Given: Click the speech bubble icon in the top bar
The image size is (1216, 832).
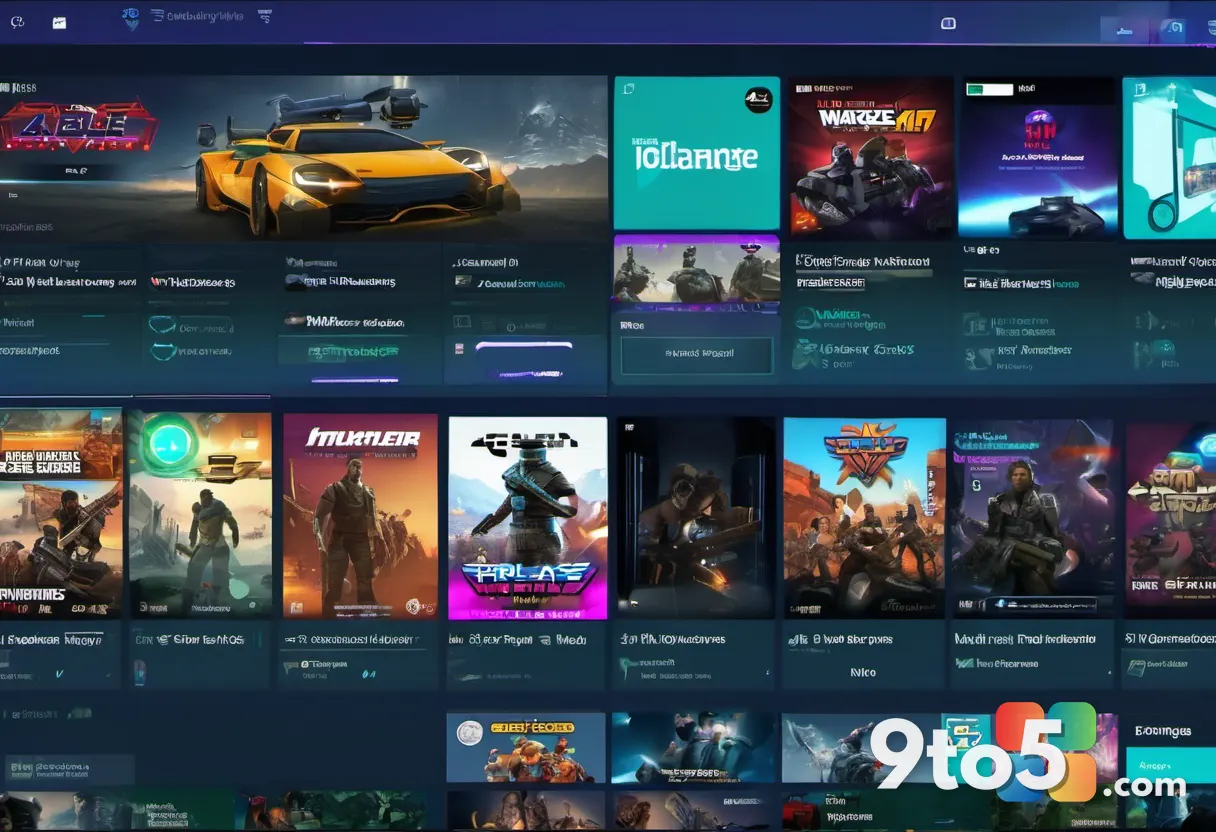Looking at the screenshot, I should tap(17, 22).
